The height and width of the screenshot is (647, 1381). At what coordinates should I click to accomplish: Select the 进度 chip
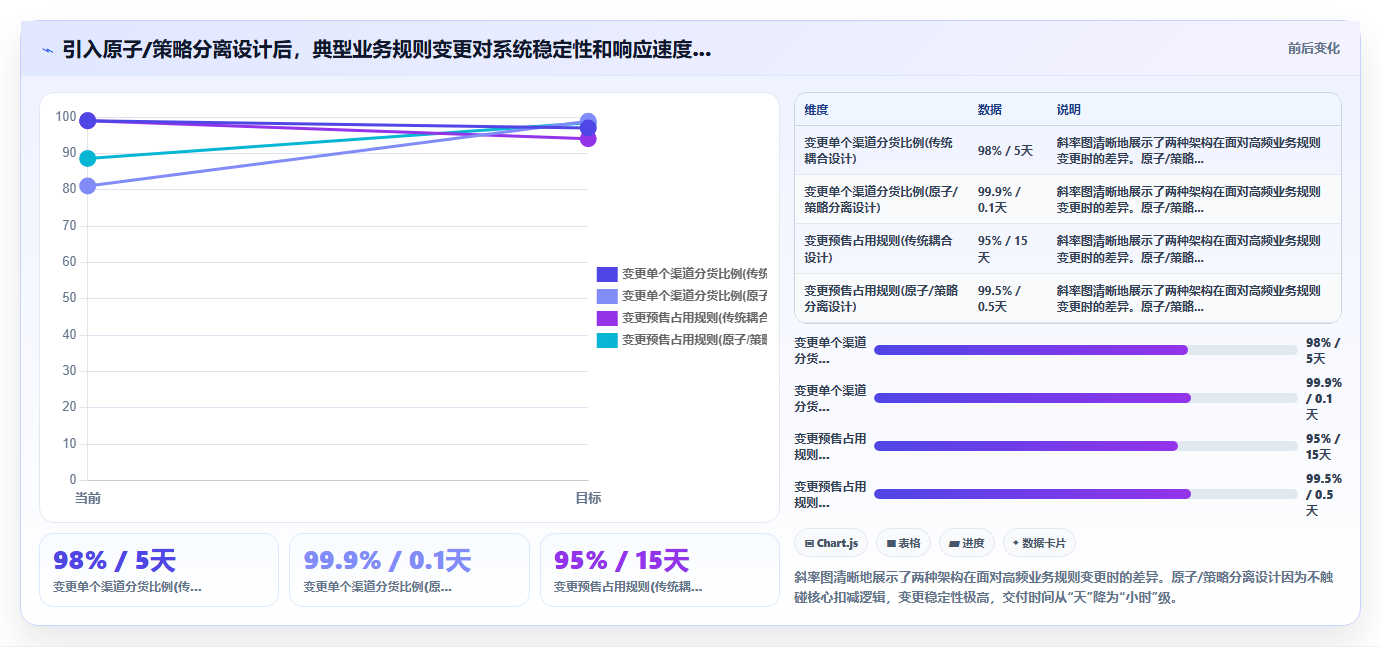pyautogui.click(x=967, y=543)
